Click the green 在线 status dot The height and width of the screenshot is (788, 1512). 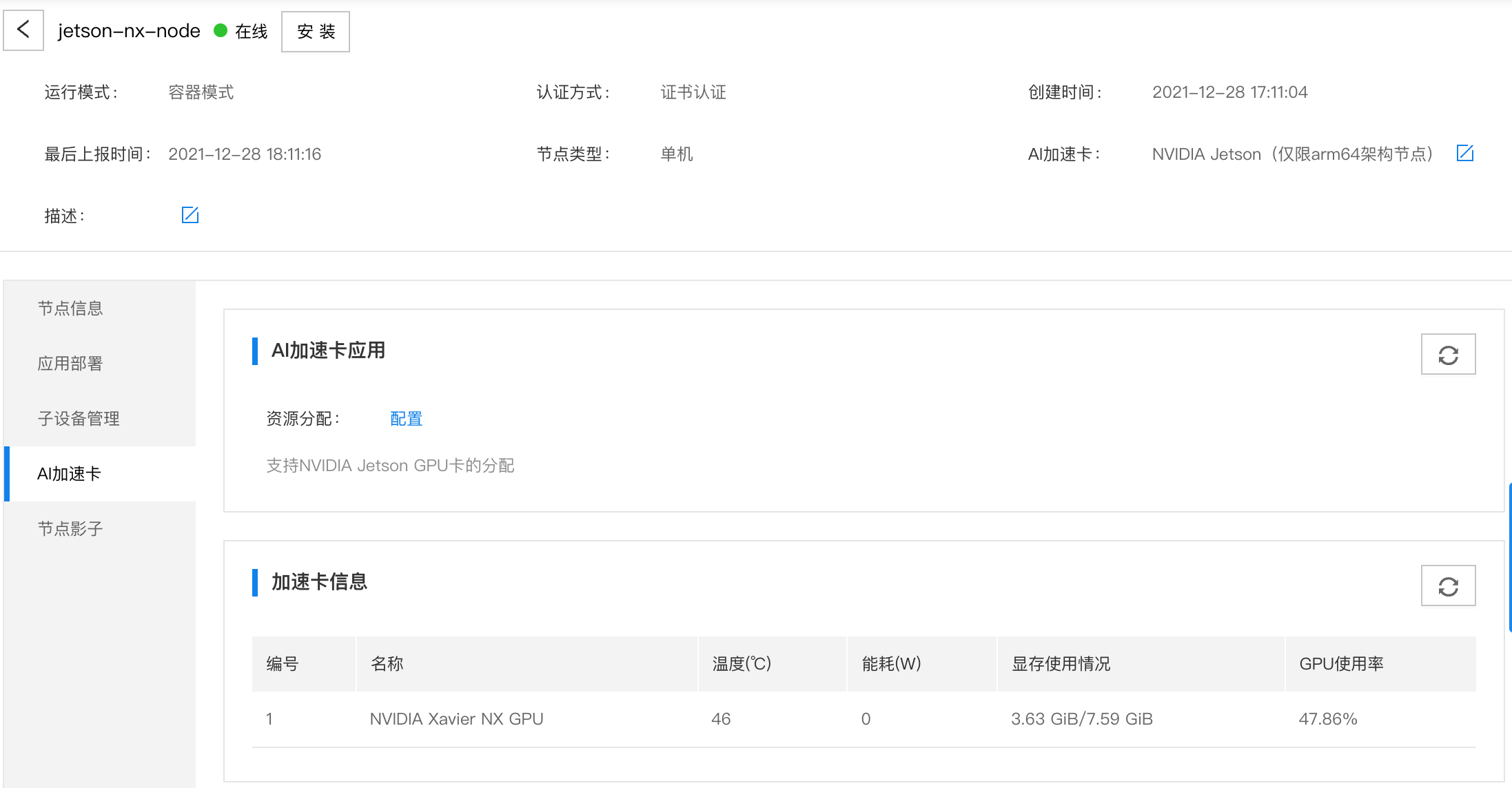[x=221, y=30]
